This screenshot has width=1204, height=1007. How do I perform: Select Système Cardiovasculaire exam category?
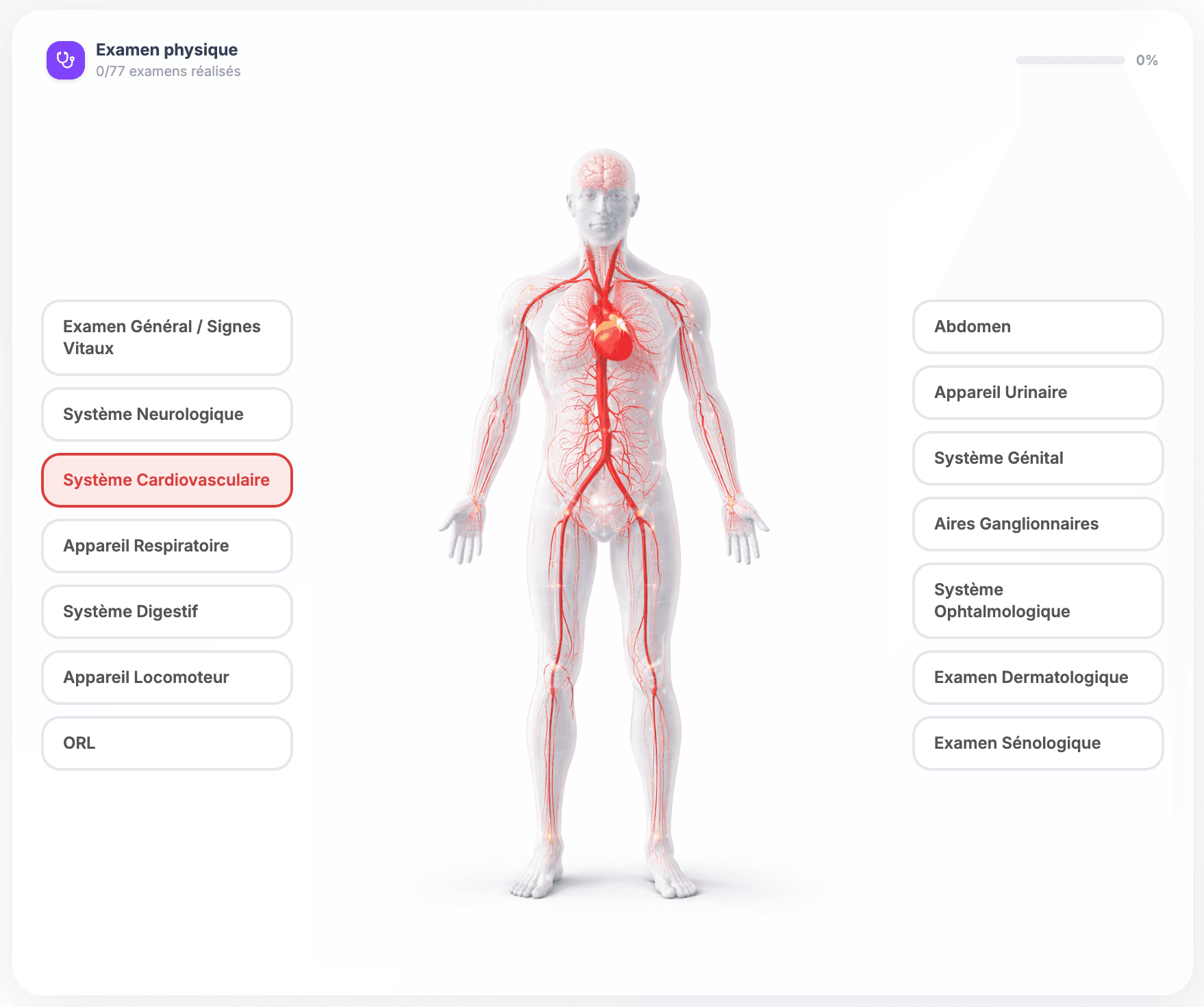pos(166,480)
